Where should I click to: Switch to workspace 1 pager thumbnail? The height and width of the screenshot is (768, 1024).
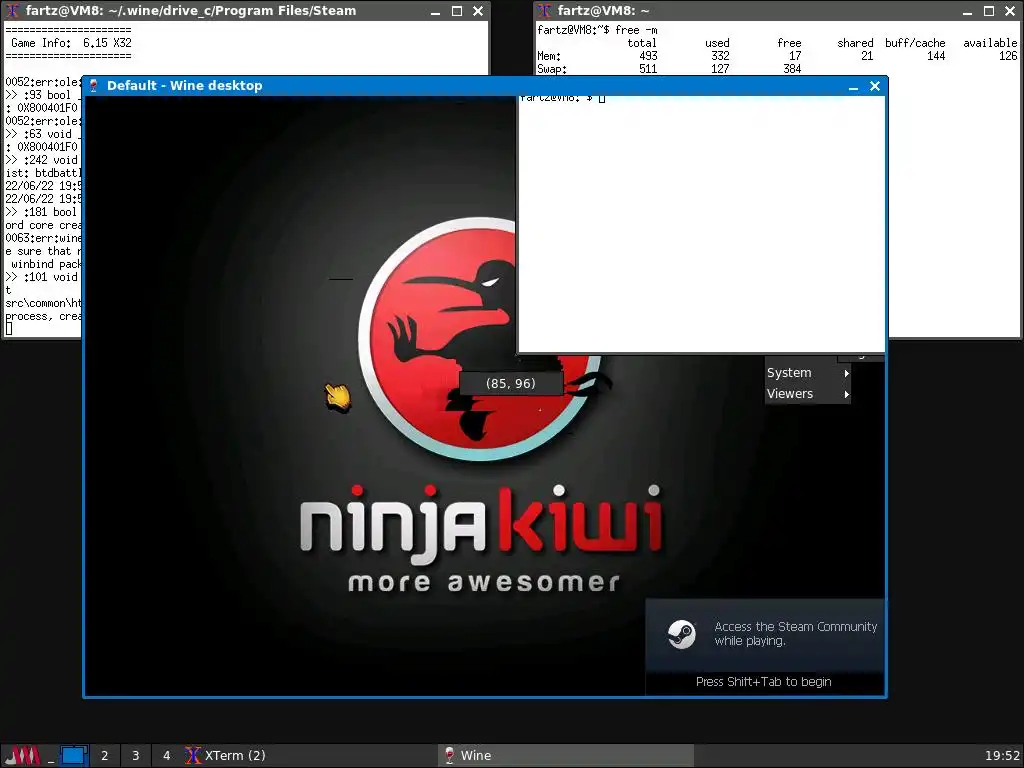(74, 756)
